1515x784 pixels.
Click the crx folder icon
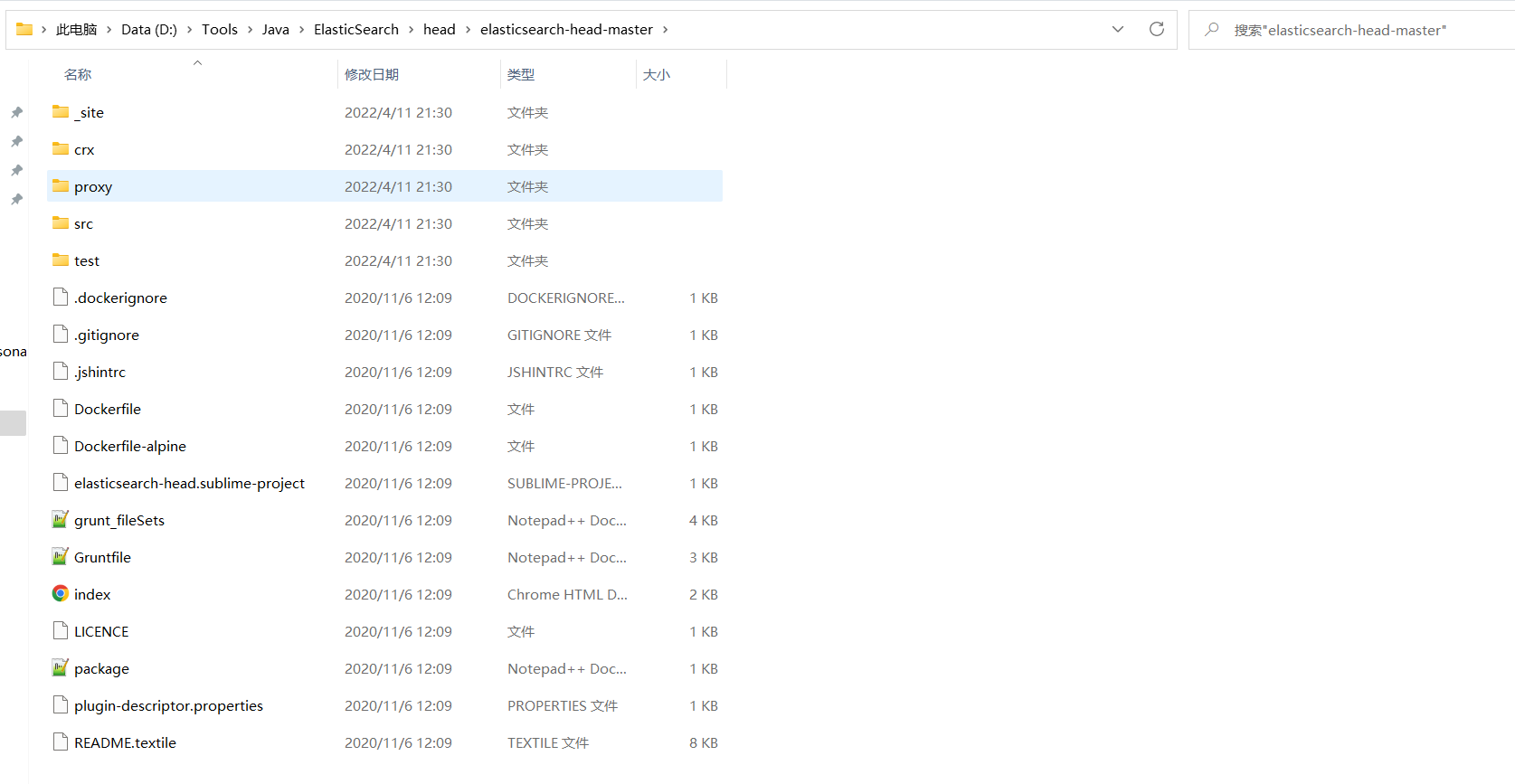61,149
